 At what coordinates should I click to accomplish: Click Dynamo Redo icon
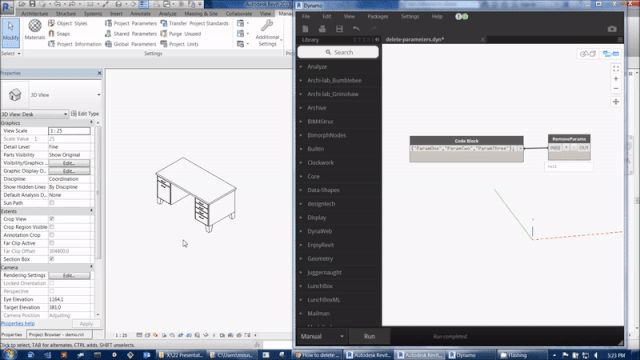pos(373,29)
